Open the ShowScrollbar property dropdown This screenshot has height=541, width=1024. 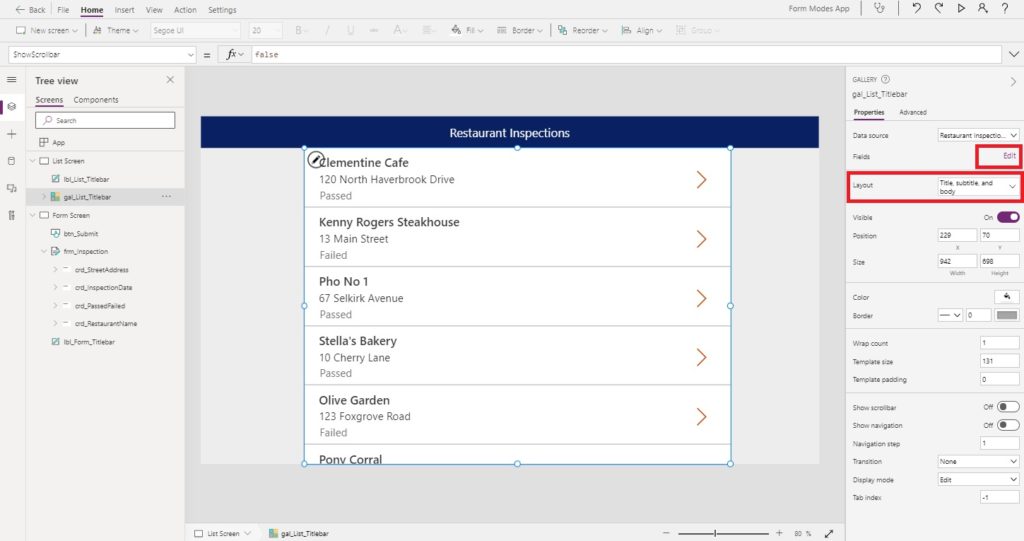tap(102, 55)
